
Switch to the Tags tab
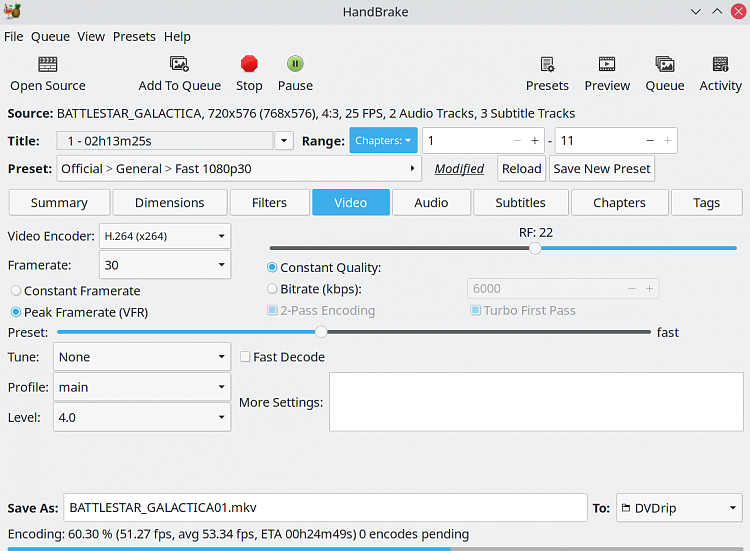[706, 203]
